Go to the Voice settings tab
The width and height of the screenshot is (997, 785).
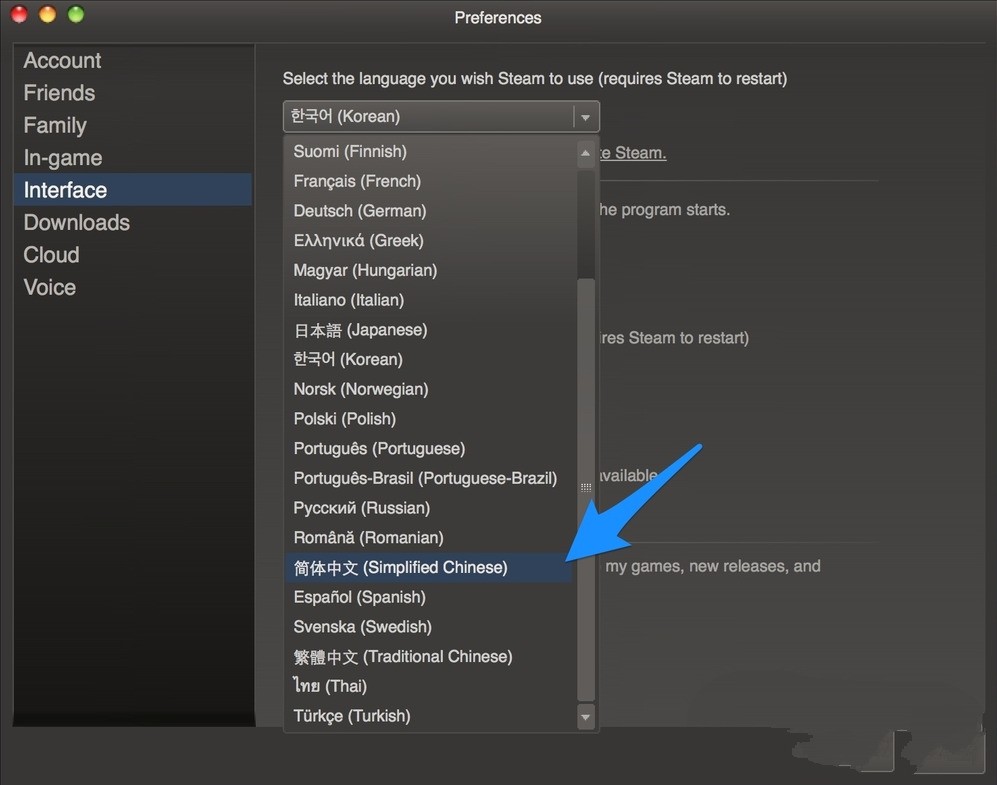[x=50, y=288]
